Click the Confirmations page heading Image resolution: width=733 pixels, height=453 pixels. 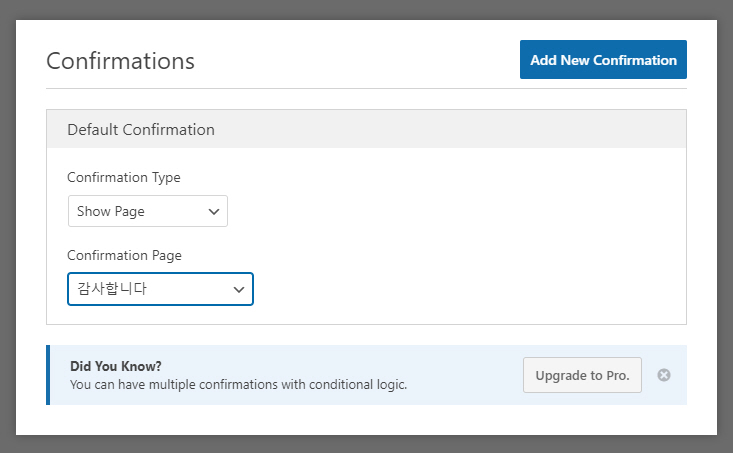tap(120, 60)
